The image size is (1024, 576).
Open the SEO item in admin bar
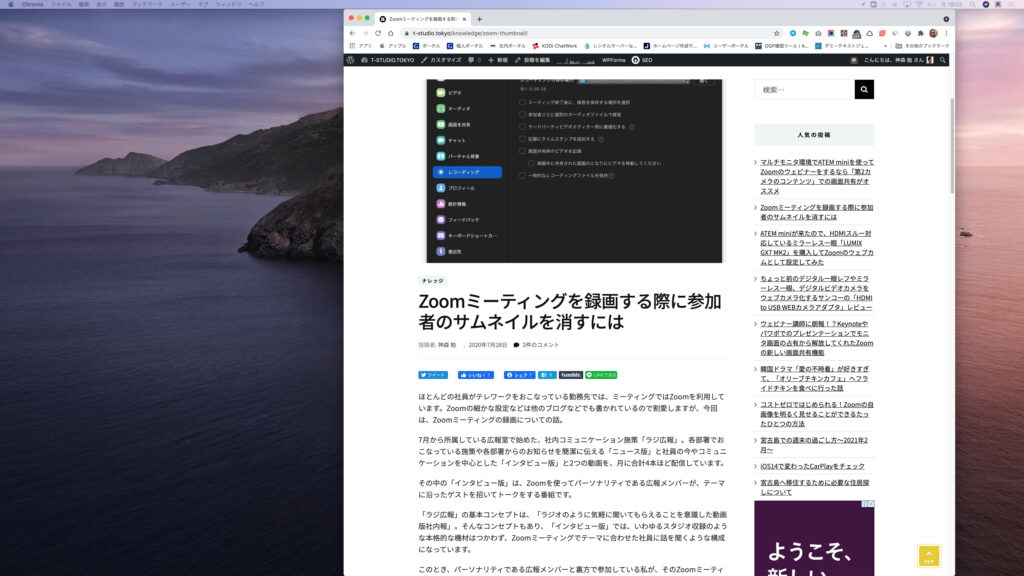pos(642,60)
